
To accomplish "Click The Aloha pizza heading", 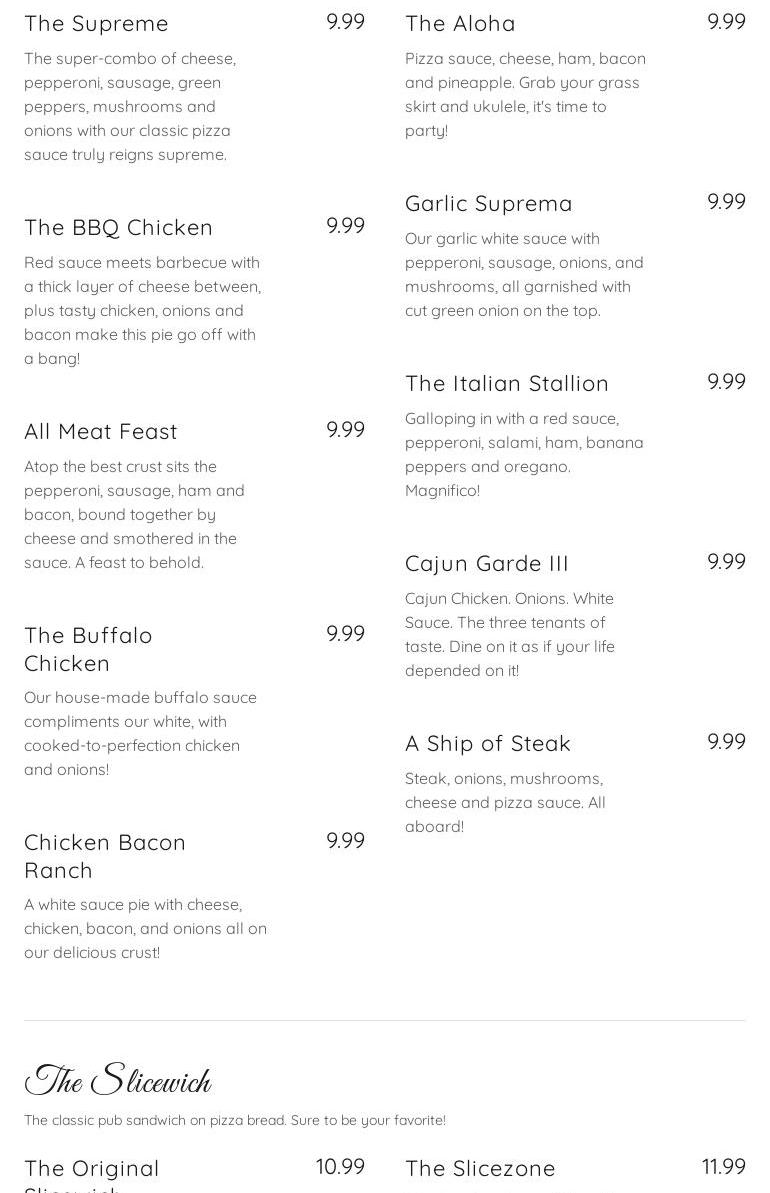I will point(460,24).
